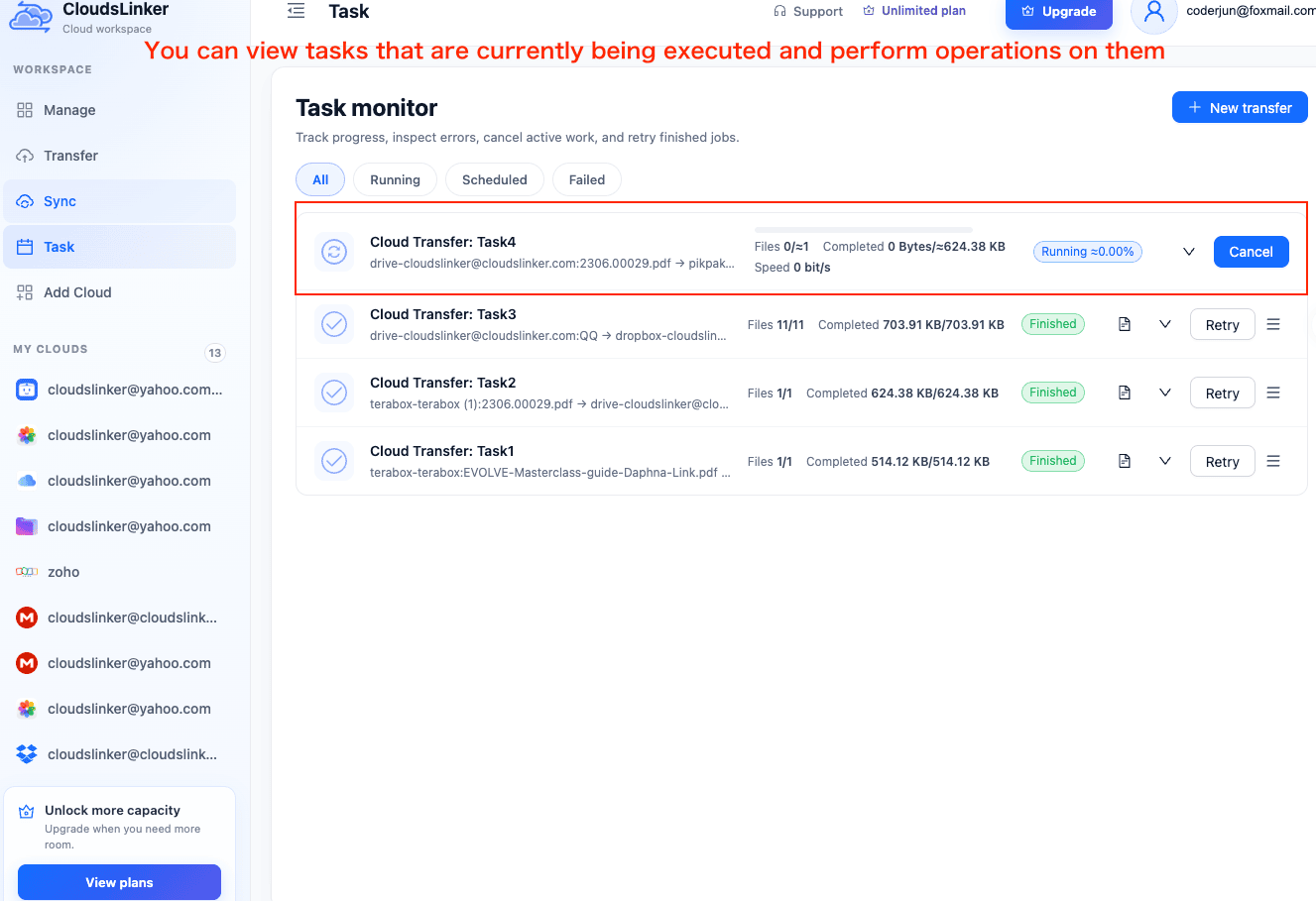This screenshot has height=901, width=1316.
Task: Open the hamburger menu for Task2
Action: [1273, 393]
